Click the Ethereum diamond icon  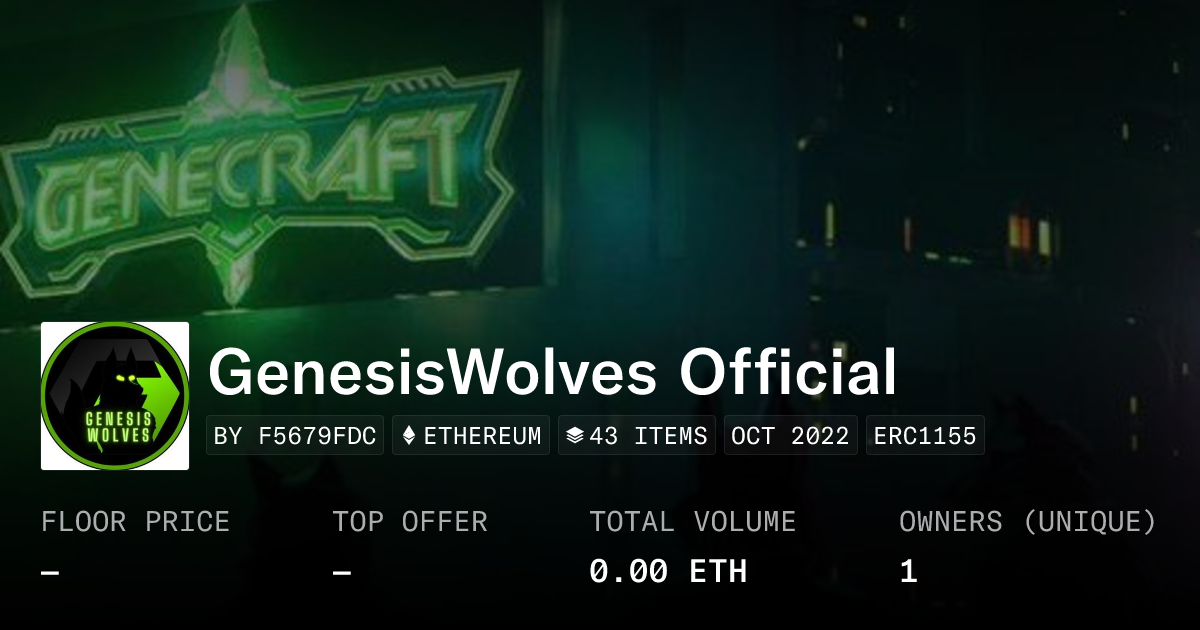[408, 436]
